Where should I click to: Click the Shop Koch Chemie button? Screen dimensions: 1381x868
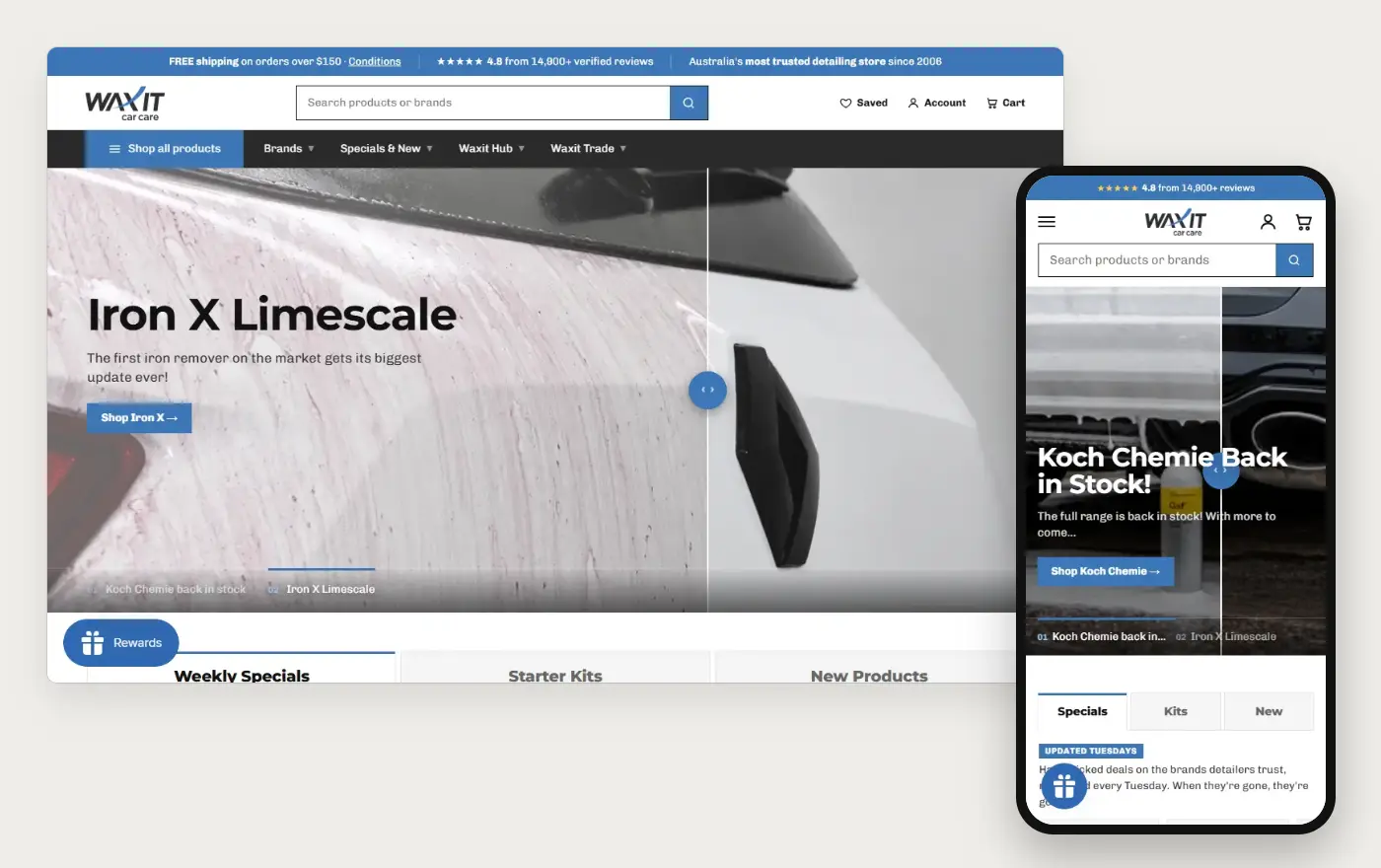point(1106,571)
